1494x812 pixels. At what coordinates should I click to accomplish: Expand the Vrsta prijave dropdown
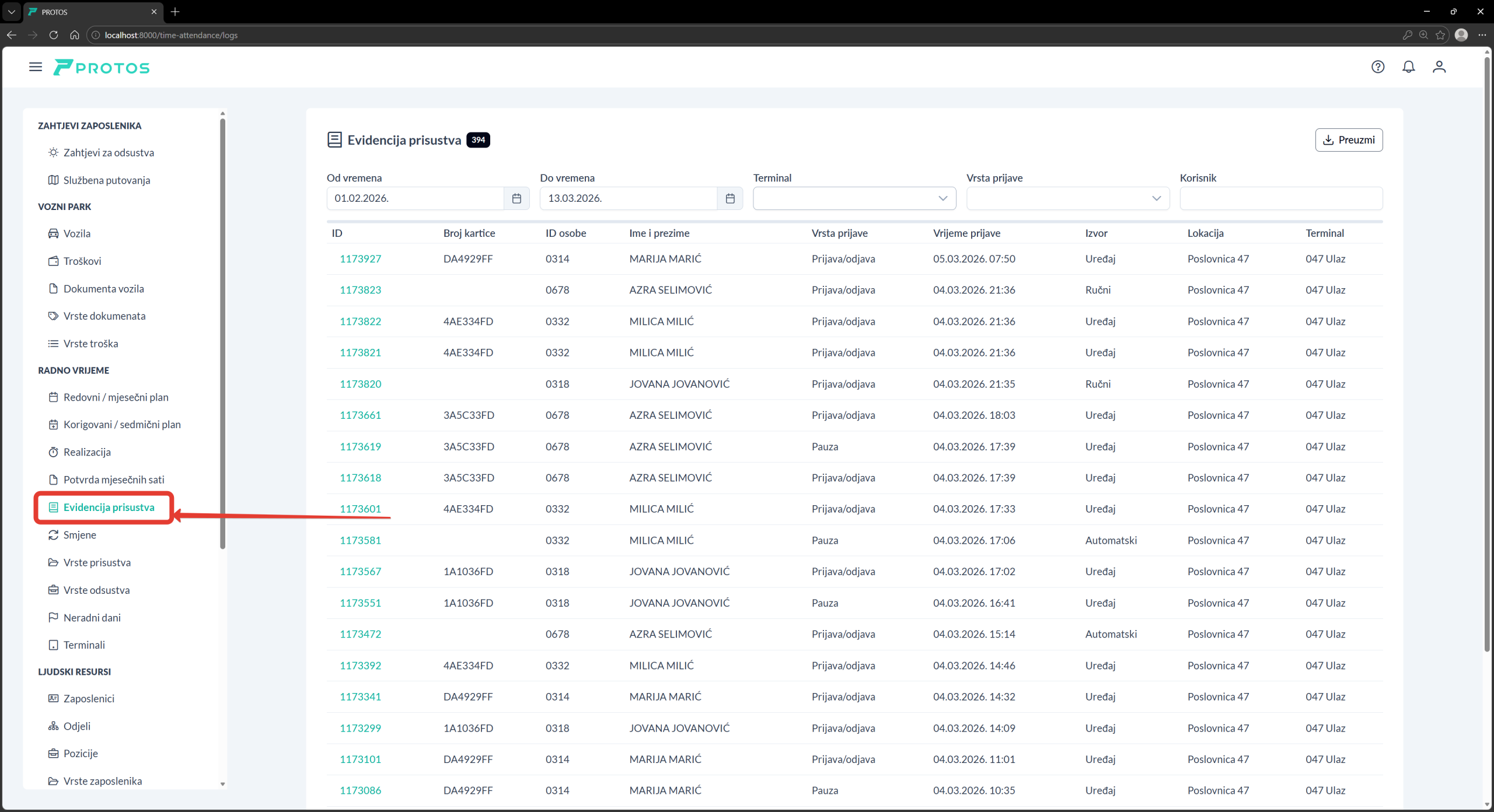click(x=1067, y=198)
